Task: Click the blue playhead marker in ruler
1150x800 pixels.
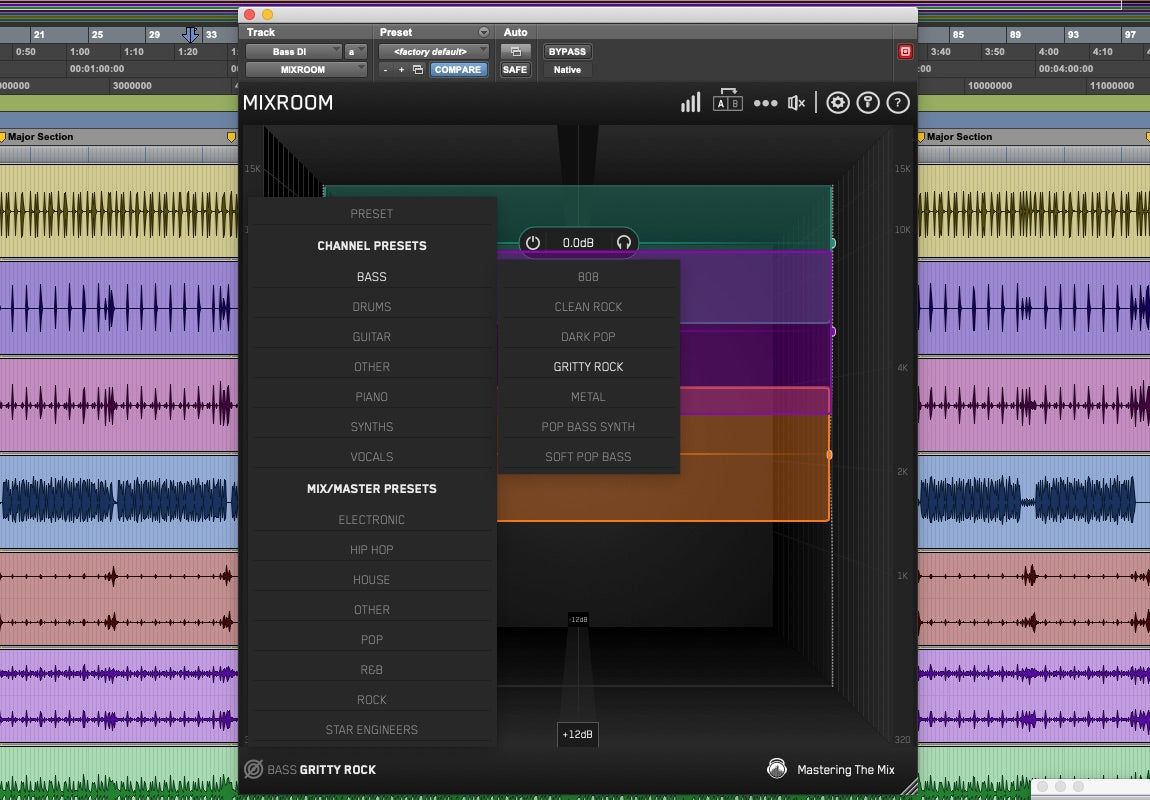Action: click(x=190, y=34)
